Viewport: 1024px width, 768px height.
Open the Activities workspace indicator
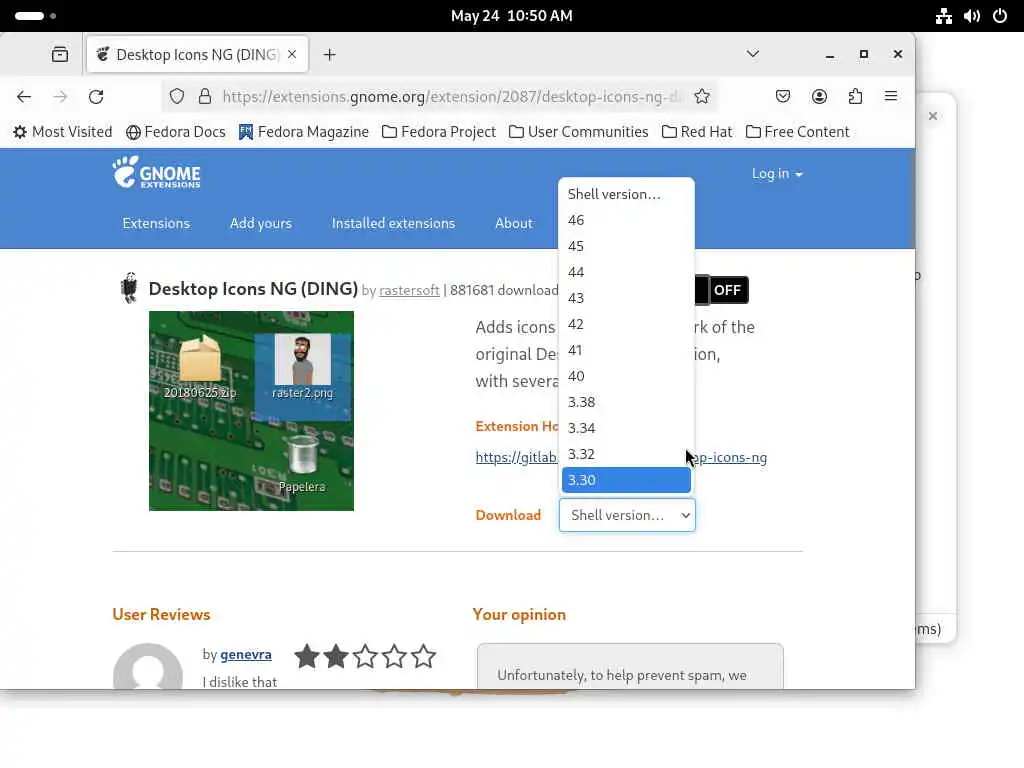tap(35, 16)
